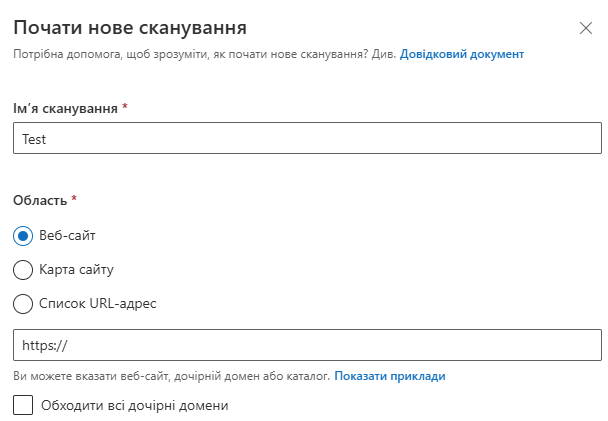Viewport: 608px width, 421px height.
Task: Click the hint text below the URL field
Action: coord(171,376)
